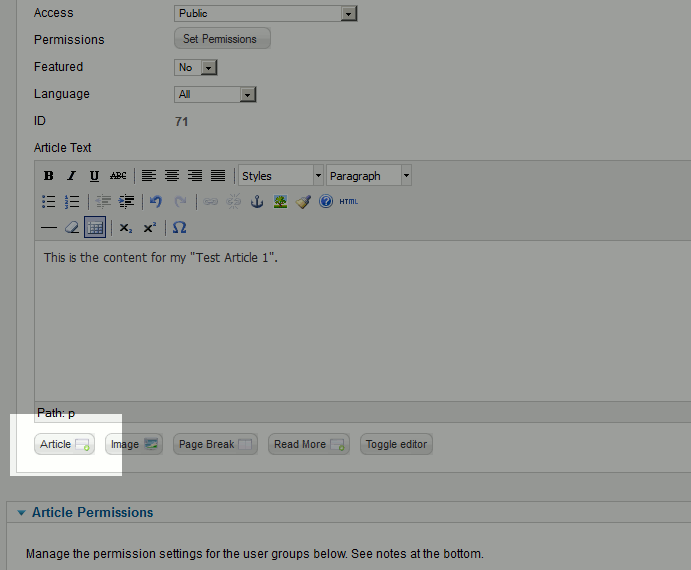Screen dimensions: 691x570
Task: Open the Access dropdown set to Public
Action: point(265,13)
